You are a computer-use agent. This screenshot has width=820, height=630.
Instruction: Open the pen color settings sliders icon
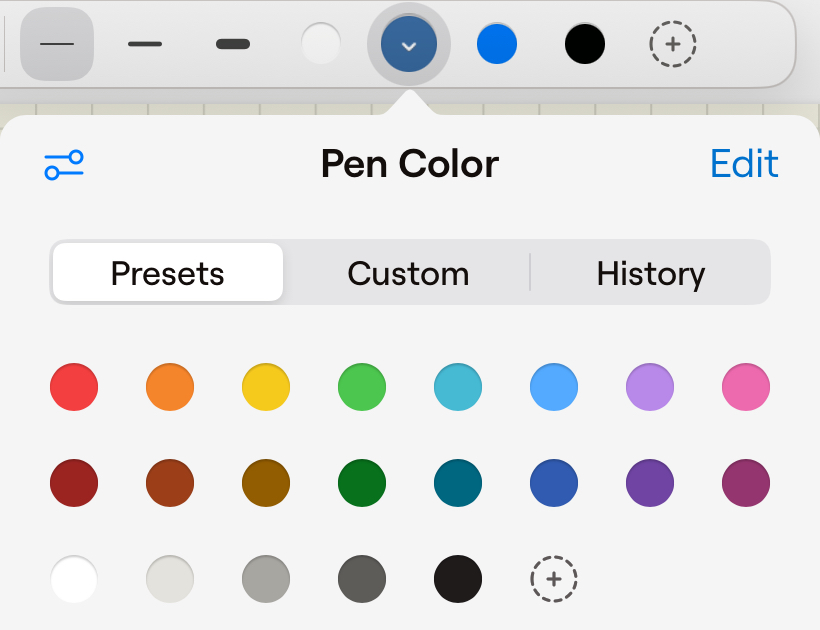pyautogui.click(x=63, y=163)
